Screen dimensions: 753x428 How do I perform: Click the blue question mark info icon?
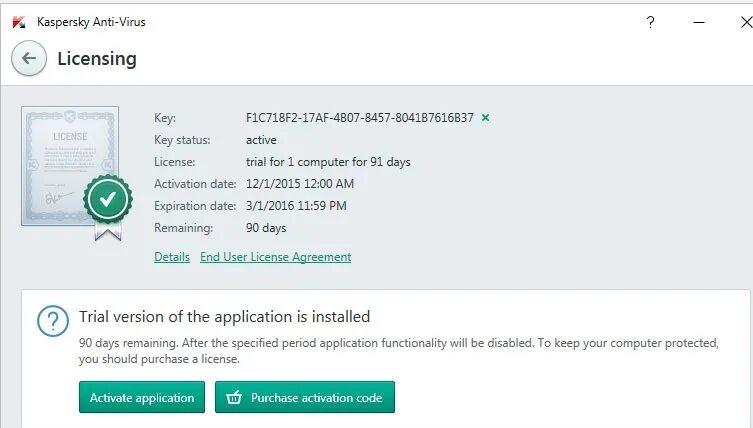(53, 320)
